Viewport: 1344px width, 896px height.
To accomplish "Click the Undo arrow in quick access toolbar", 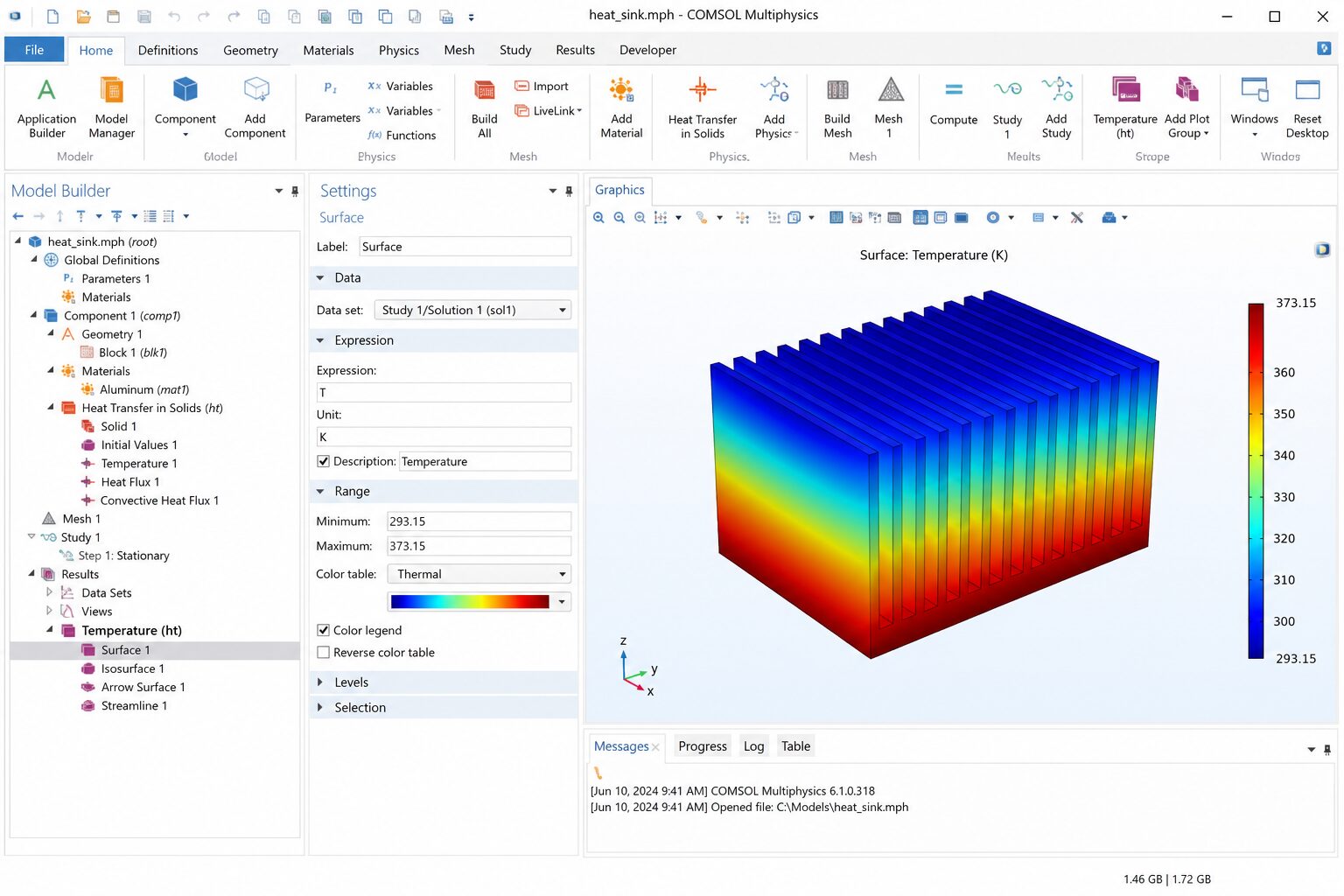I will coord(174,17).
